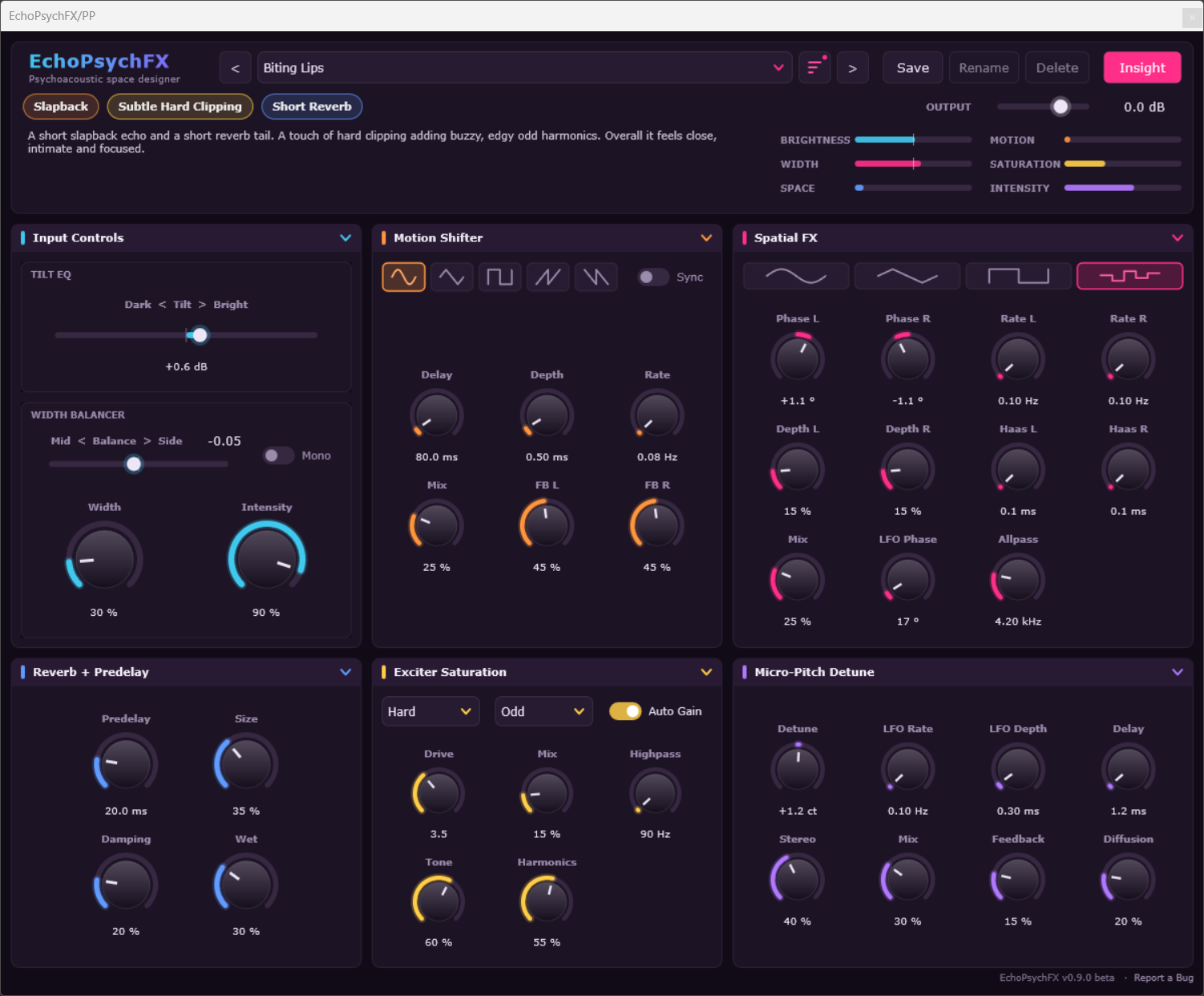This screenshot has width=1204, height=996.
Task: Click the Output level slider
Action: point(1043,107)
